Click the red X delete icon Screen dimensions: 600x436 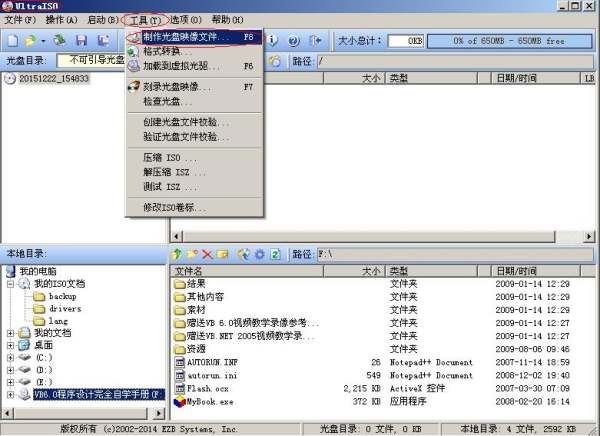point(207,254)
